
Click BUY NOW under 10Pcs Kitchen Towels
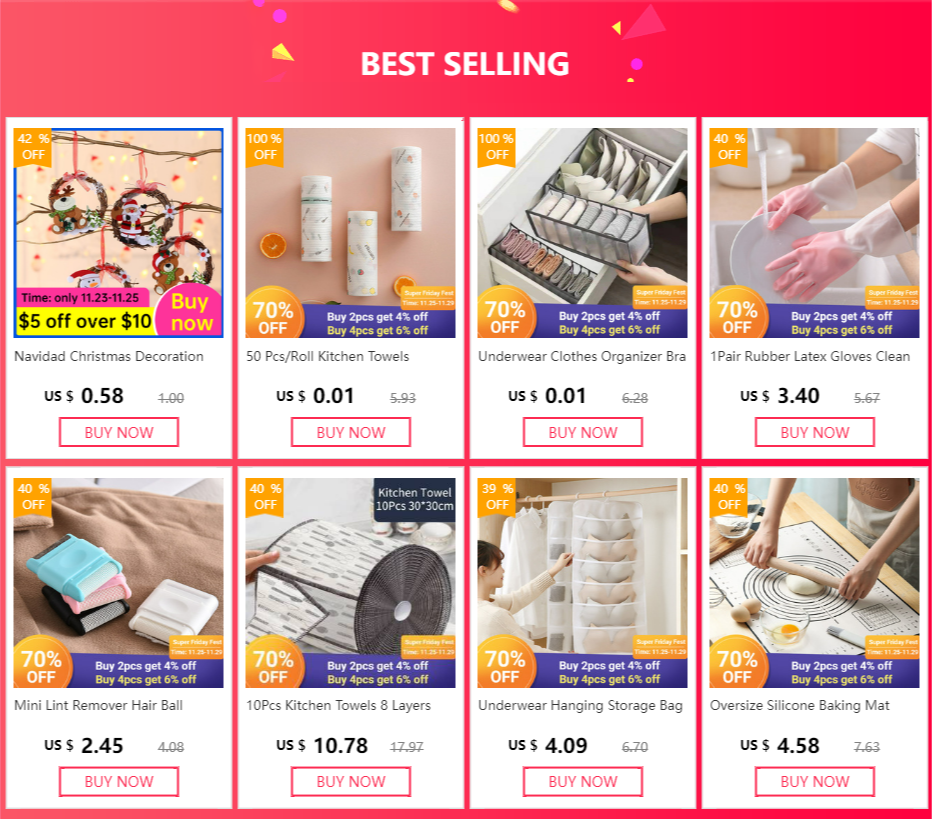(351, 782)
